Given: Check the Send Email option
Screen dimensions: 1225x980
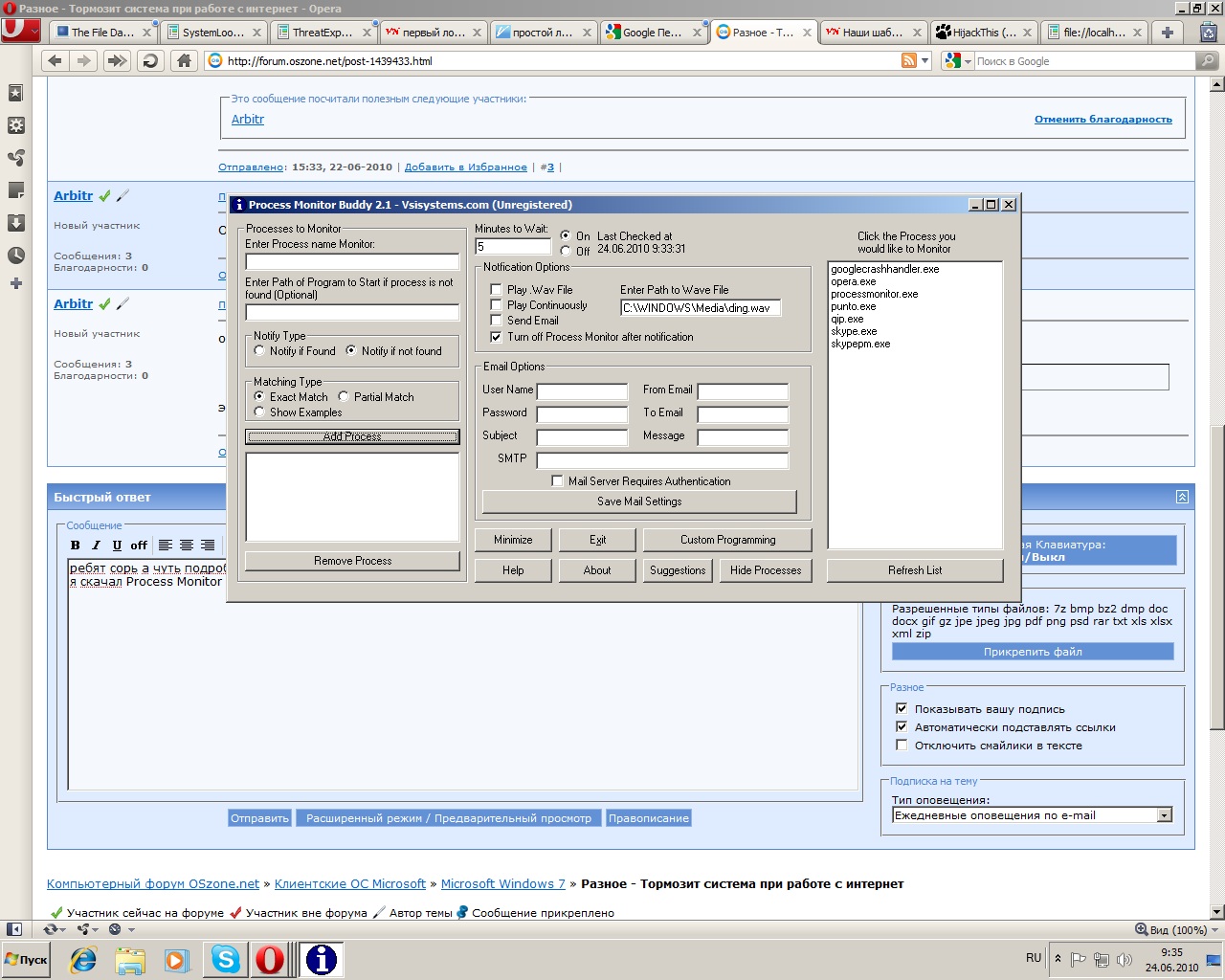Looking at the screenshot, I should click(496, 321).
